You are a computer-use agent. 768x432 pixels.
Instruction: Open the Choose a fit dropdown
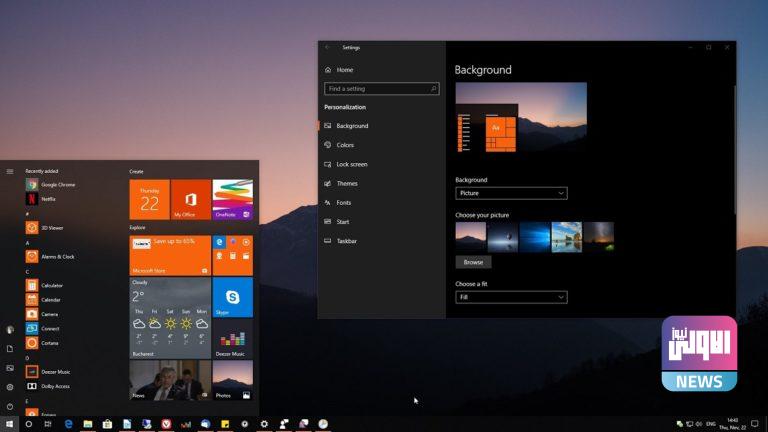click(x=511, y=297)
